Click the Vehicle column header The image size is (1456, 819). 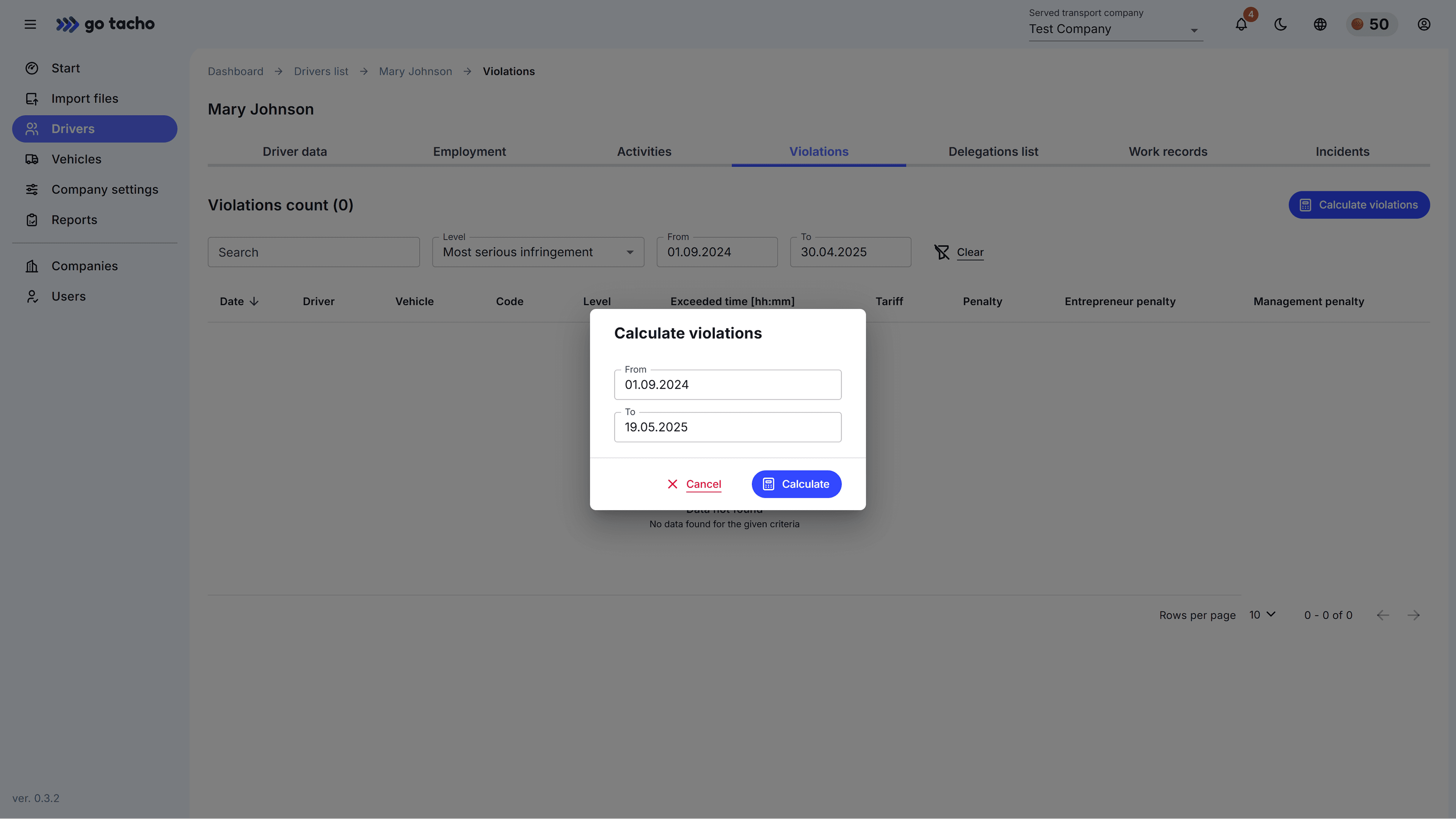[414, 302]
